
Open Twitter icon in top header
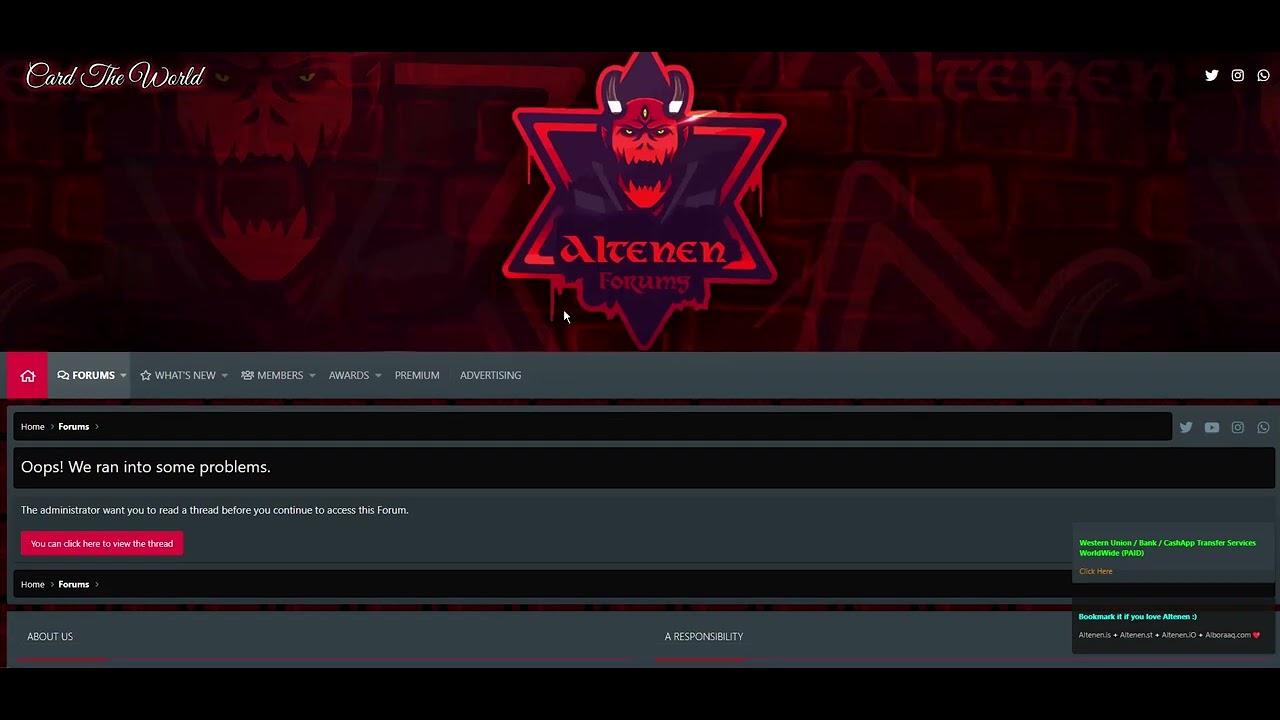click(1212, 75)
